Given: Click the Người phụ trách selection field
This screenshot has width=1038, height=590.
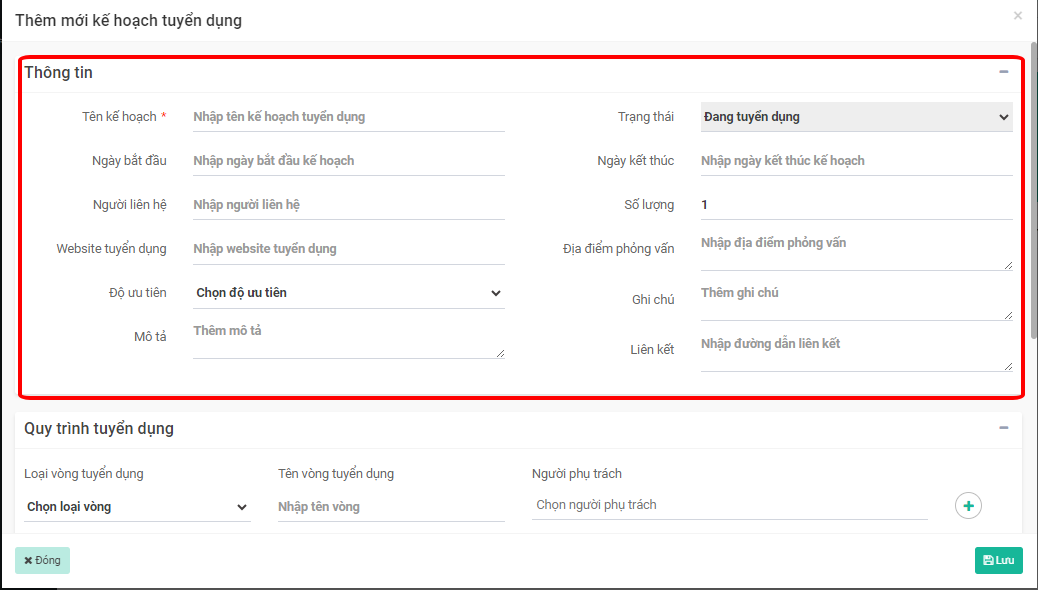Looking at the screenshot, I should [729, 505].
